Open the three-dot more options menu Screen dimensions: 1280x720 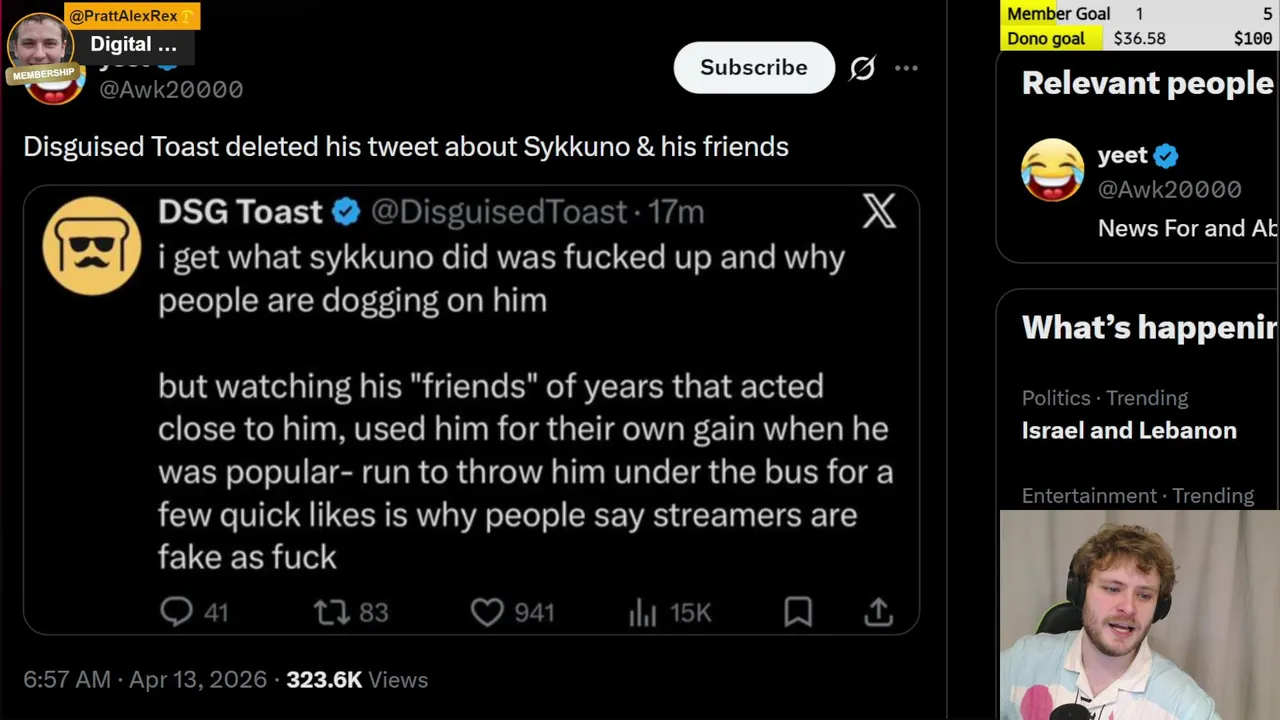tap(906, 68)
